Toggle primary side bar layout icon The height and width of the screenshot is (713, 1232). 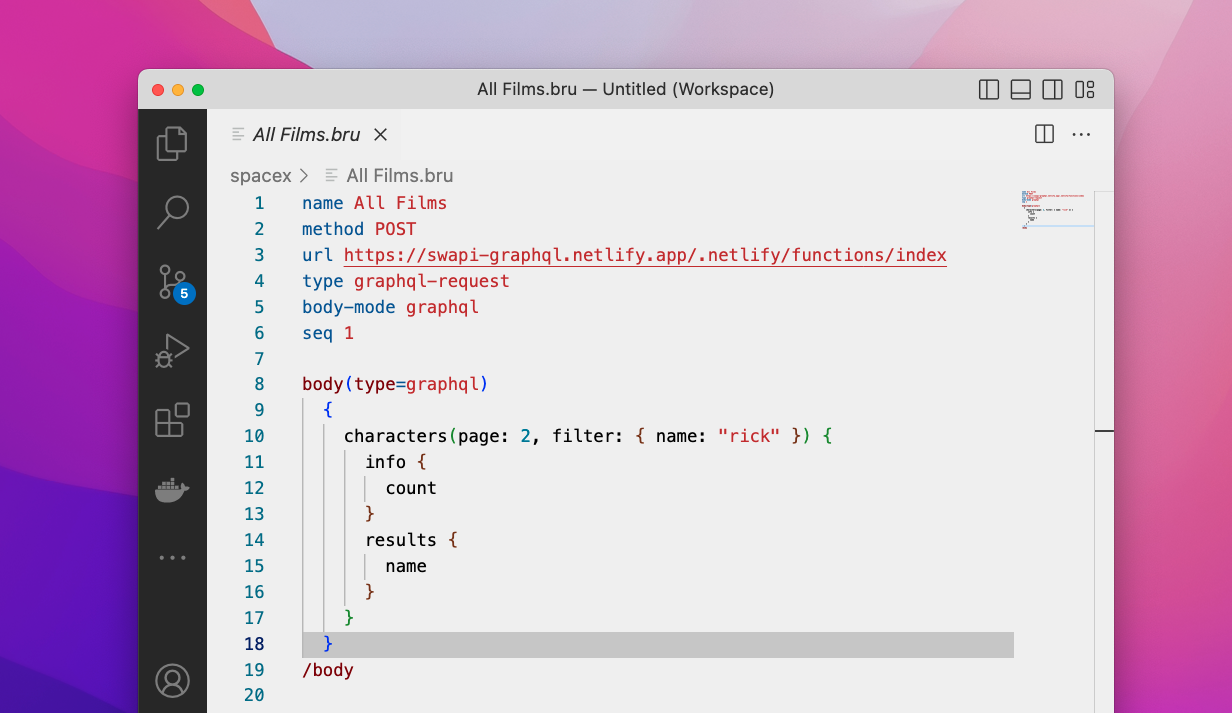tap(989, 90)
